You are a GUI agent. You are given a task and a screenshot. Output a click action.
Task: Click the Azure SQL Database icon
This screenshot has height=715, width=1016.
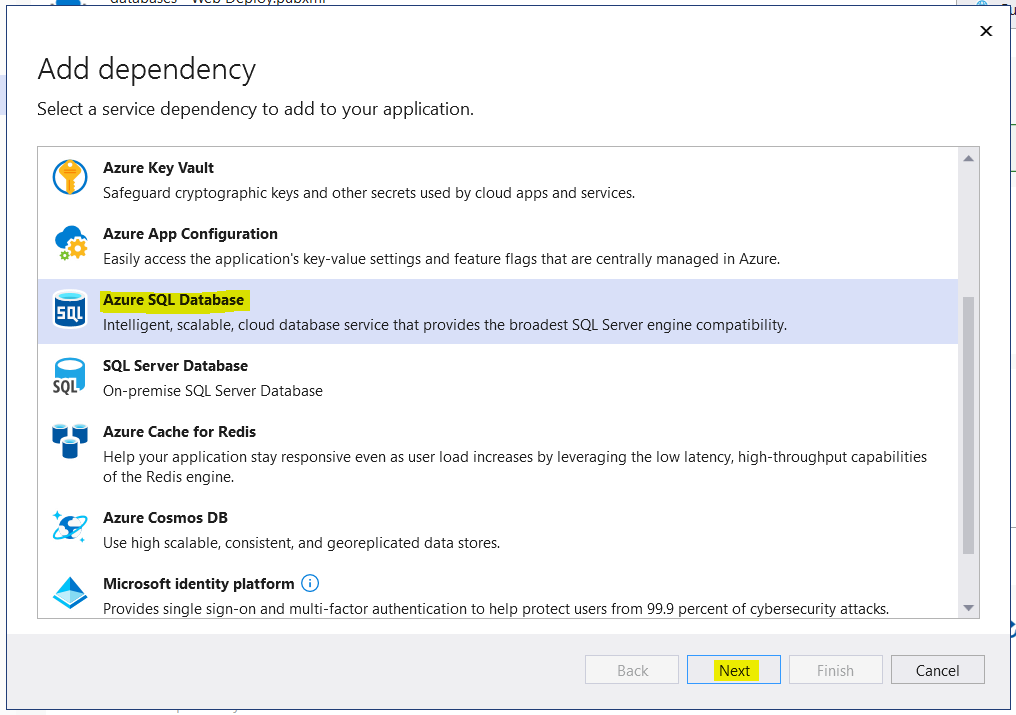click(x=70, y=309)
